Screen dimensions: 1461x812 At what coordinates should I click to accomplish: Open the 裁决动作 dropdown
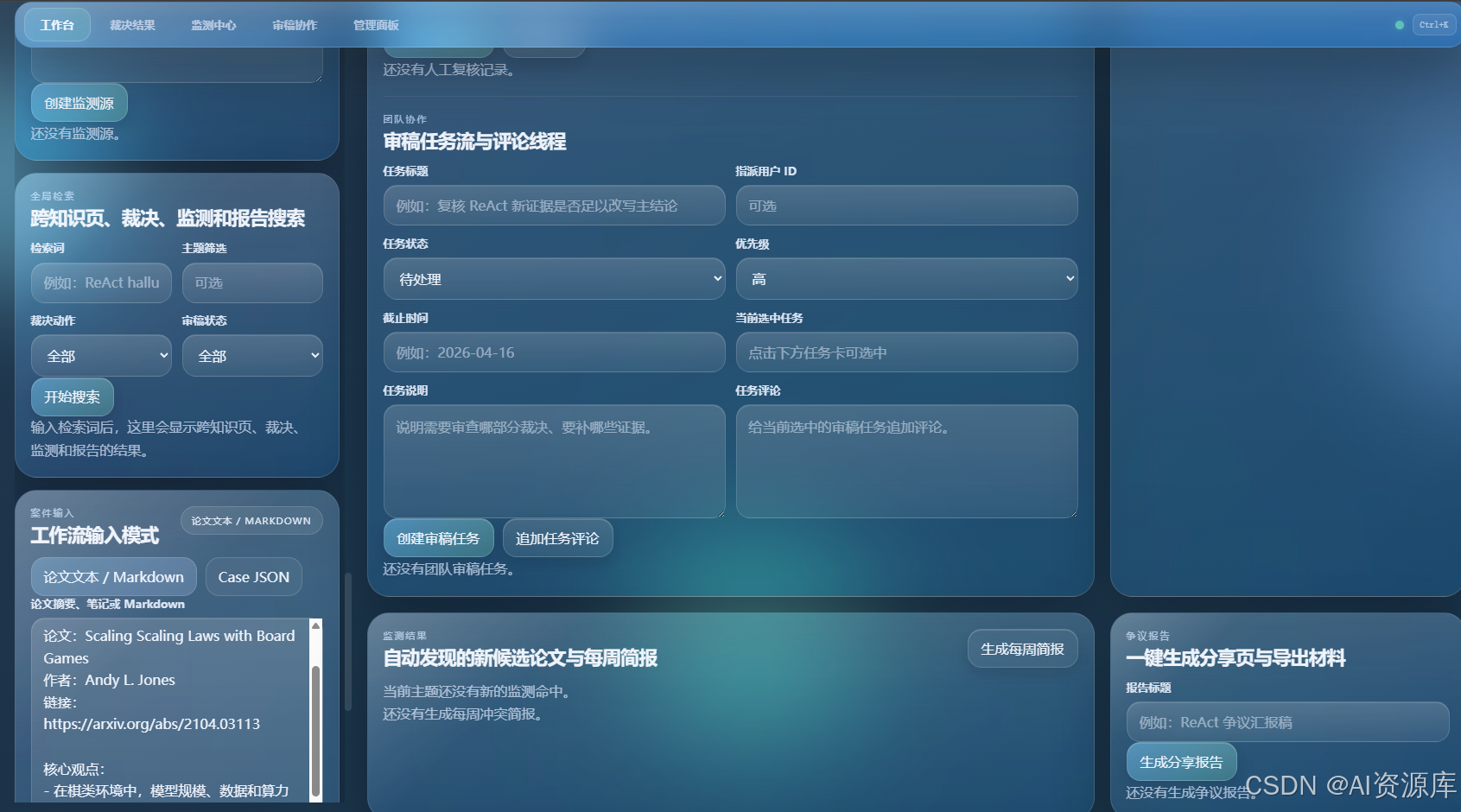point(102,356)
